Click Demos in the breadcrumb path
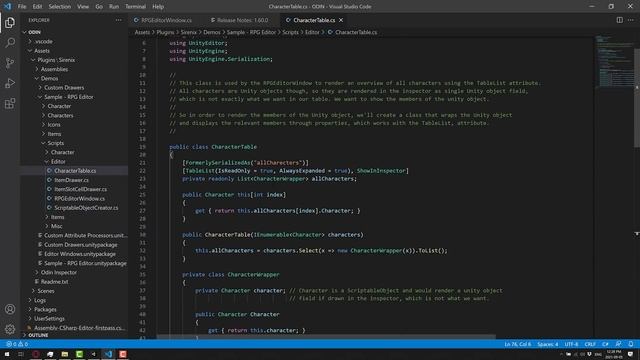The width and height of the screenshot is (640, 360). (211, 32)
